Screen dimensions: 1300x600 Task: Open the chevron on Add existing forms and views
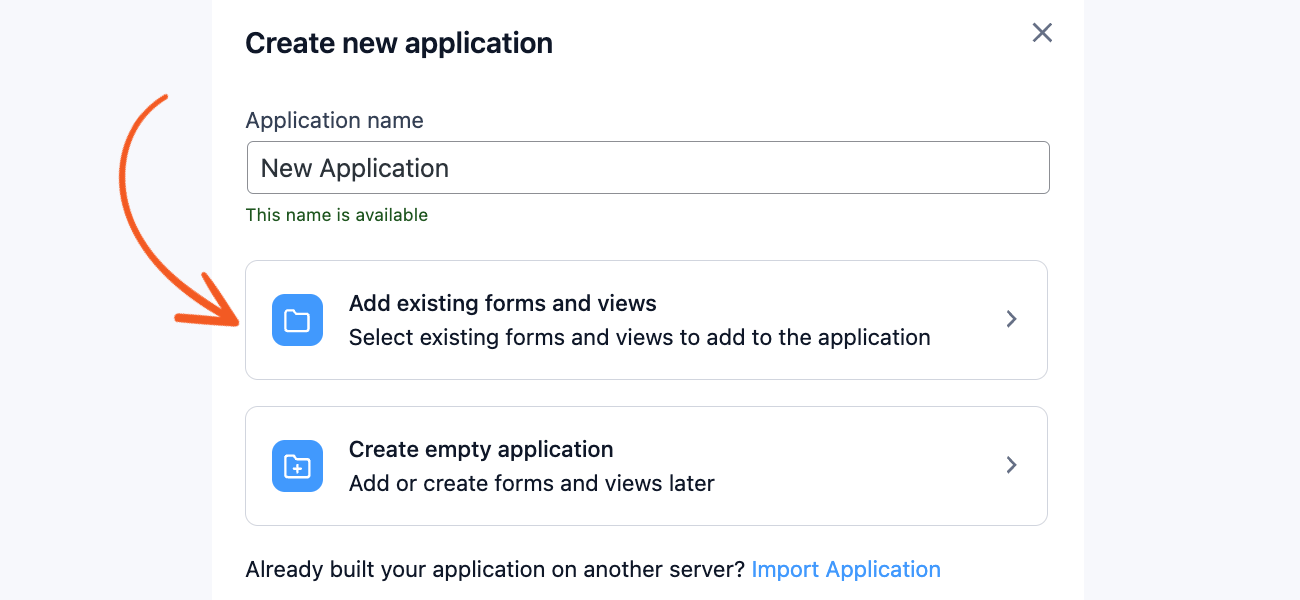(1012, 319)
